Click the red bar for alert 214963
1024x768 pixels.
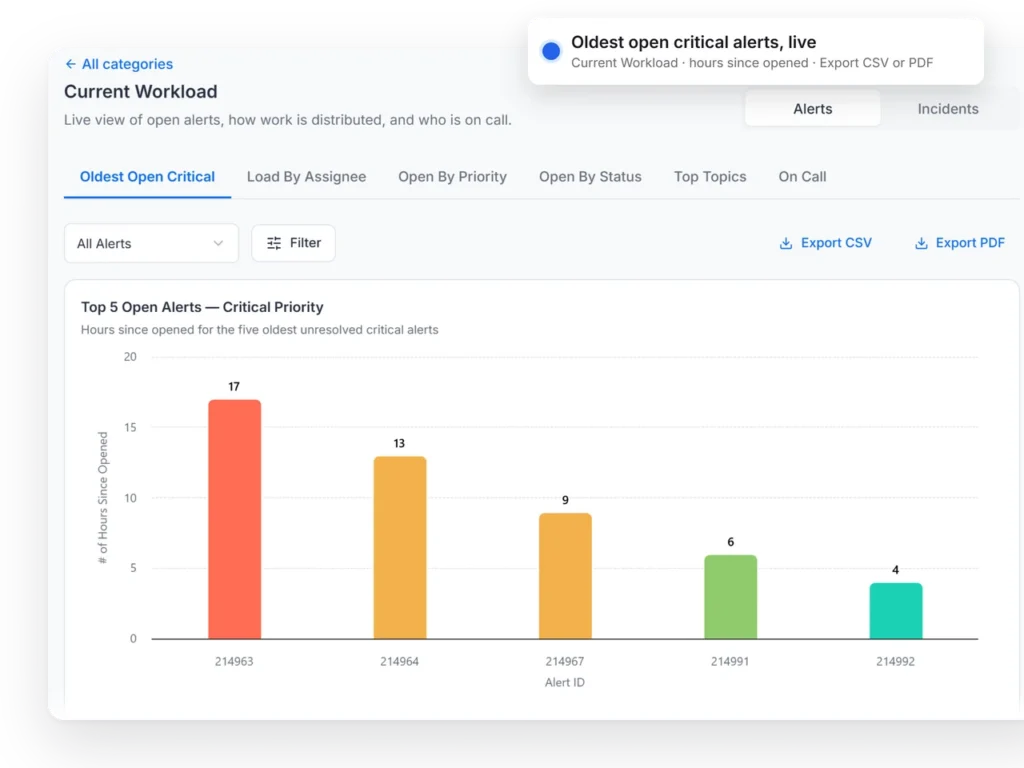click(234, 519)
